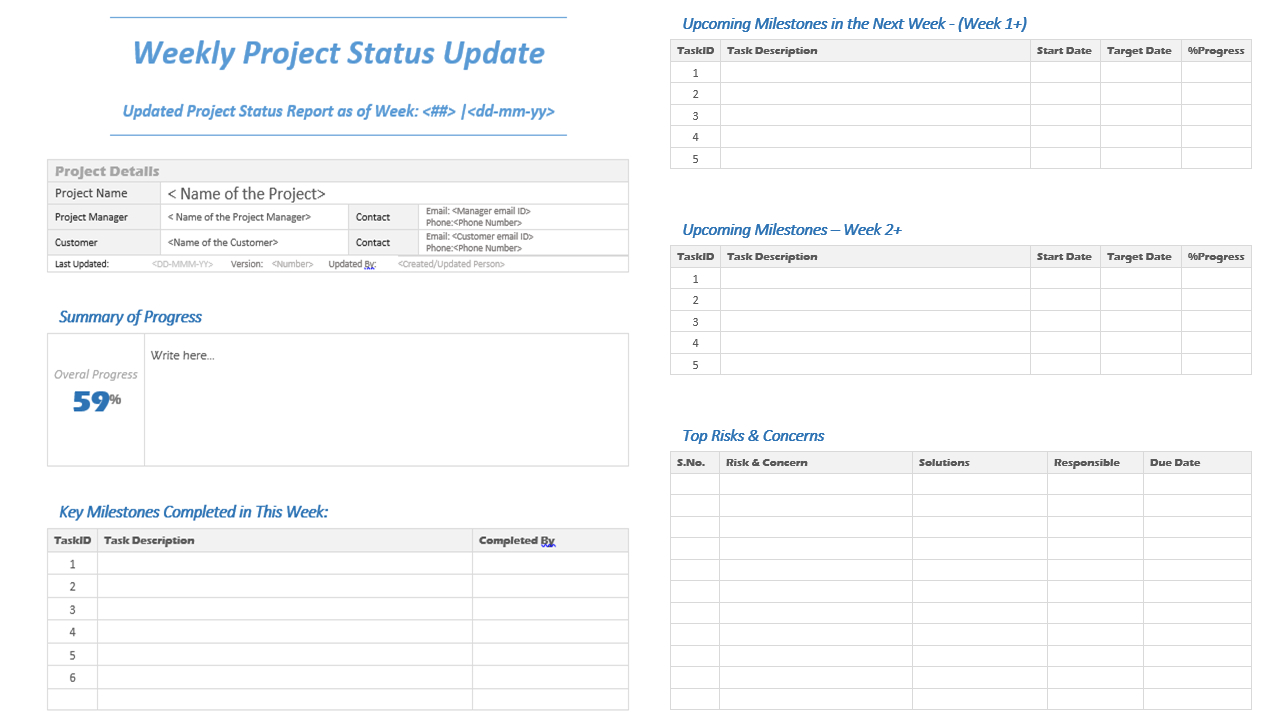The image size is (1280, 720).
Task: Click the "Top Risks & Concerns" heading
Action: pos(753,435)
